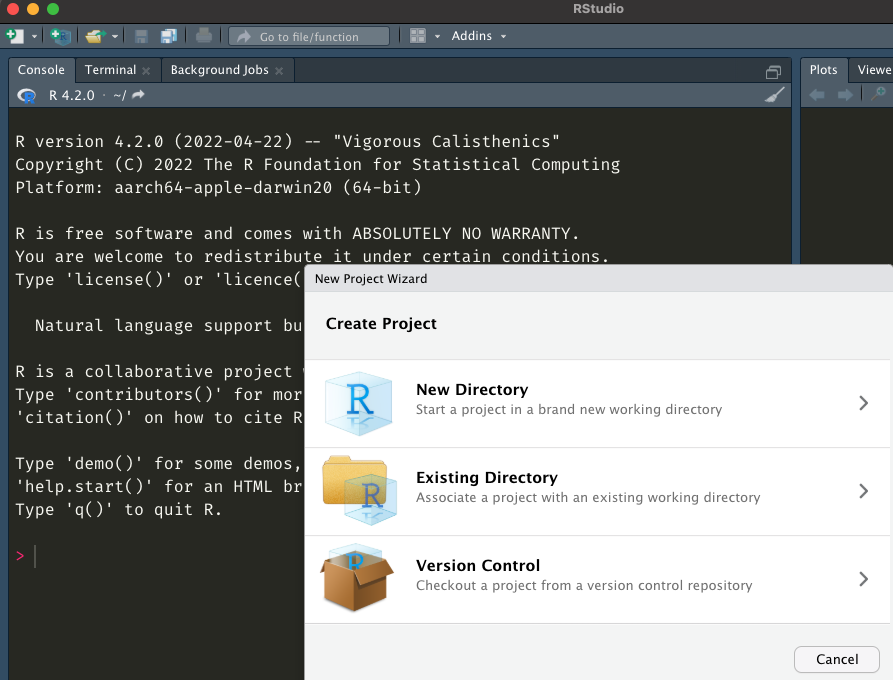
Task: Click the Zoom magnifier icon in Plots
Action: click(x=878, y=94)
